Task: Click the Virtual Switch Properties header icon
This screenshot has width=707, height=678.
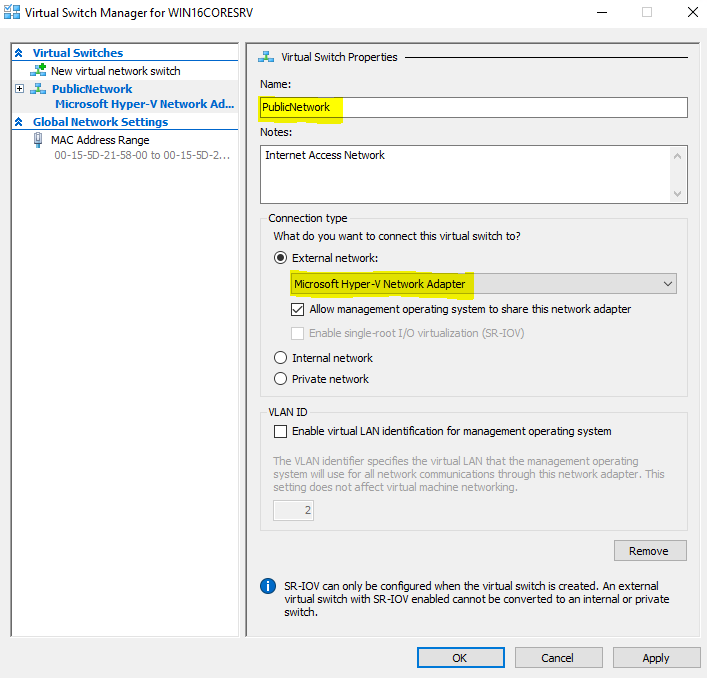Action: pyautogui.click(x=266, y=57)
